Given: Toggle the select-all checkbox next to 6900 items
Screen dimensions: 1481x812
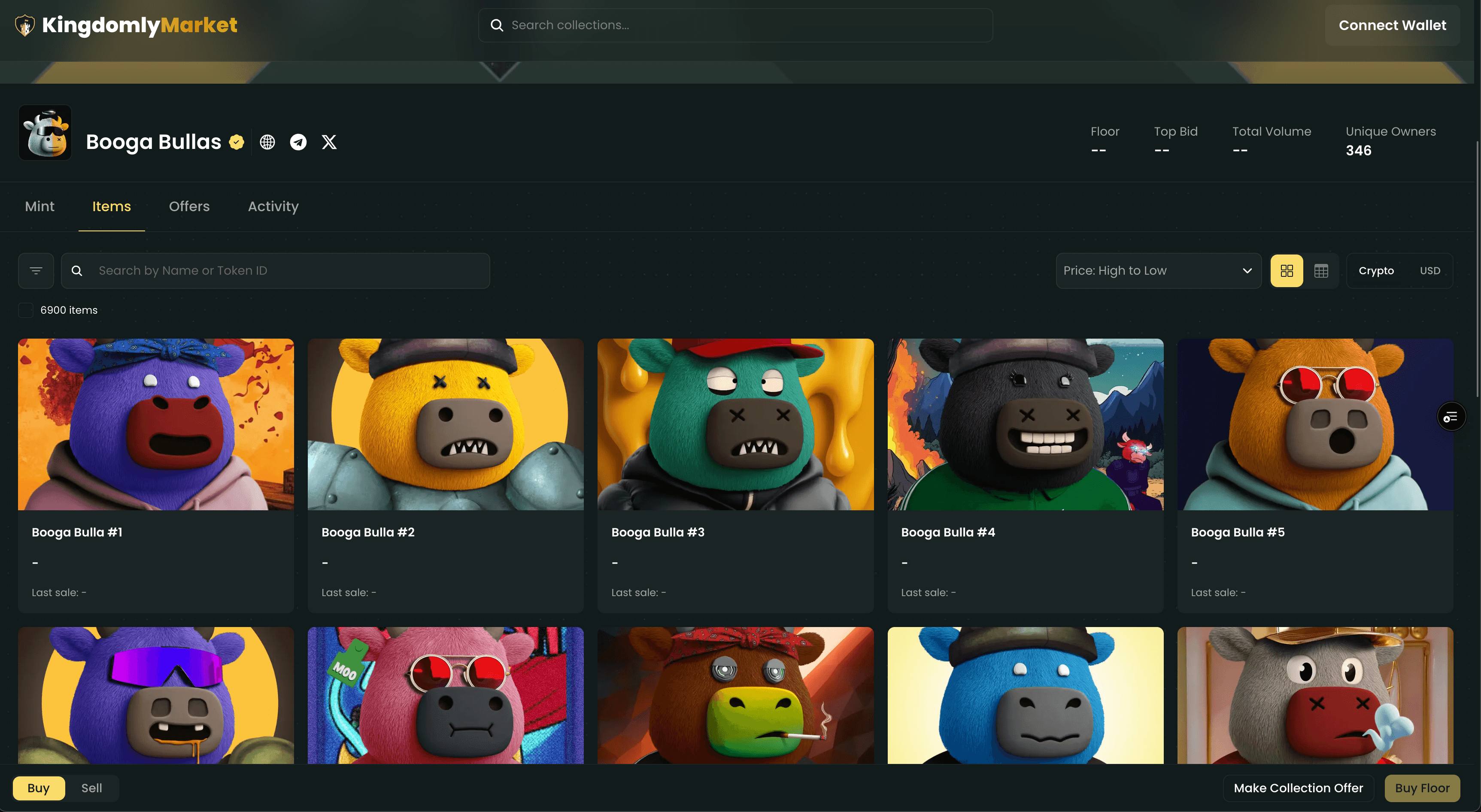Looking at the screenshot, I should 25,310.
